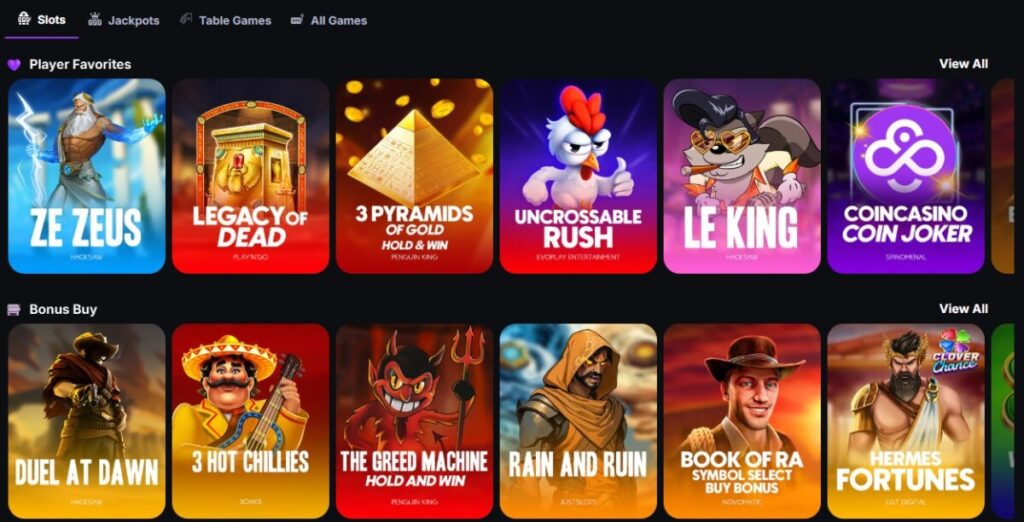
Task: View all Player Favorites games
Action: click(963, 64)
